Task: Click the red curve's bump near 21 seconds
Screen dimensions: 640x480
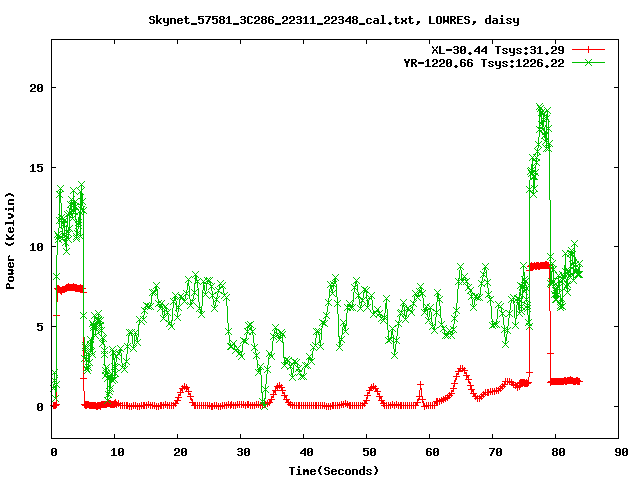Action: (185, 386)
